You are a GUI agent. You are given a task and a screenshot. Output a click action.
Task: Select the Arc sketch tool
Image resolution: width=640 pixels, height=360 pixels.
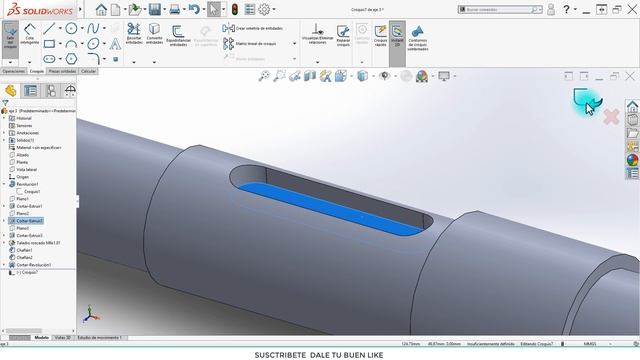(x=71, y=44)
